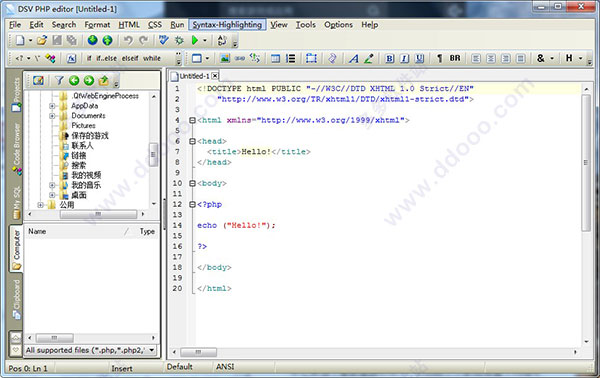Collapse the ?php block fold marker
This screenshot has height=378, width=600.
pos(192,204)
